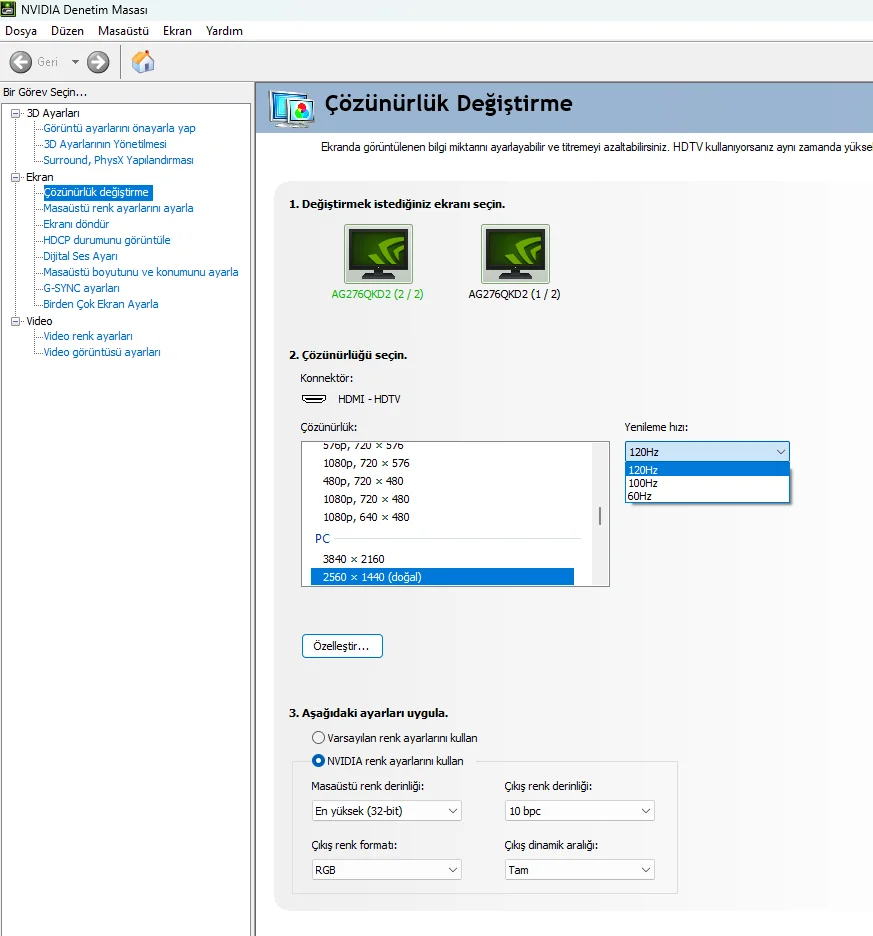Screen dimensions: 873x936
Task: Choose 100Hz in refresh rate list
Action: point(707,483)
